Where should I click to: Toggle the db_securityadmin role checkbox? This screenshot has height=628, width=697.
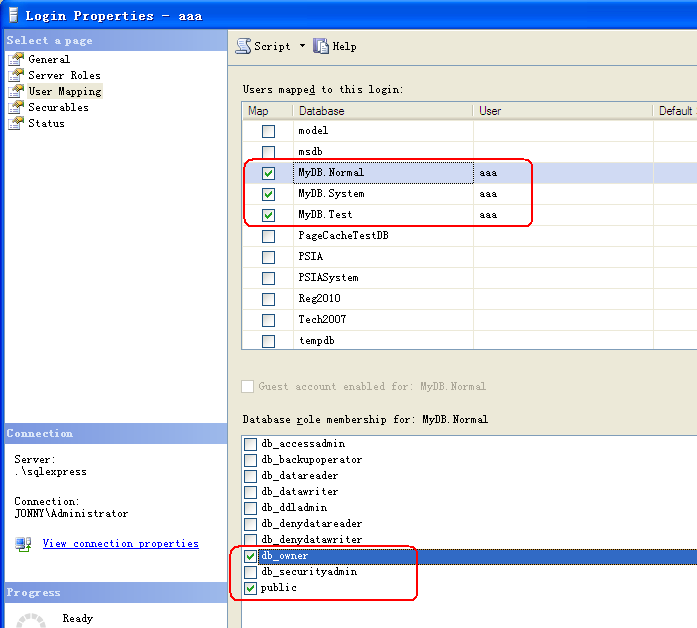(250, 572)
